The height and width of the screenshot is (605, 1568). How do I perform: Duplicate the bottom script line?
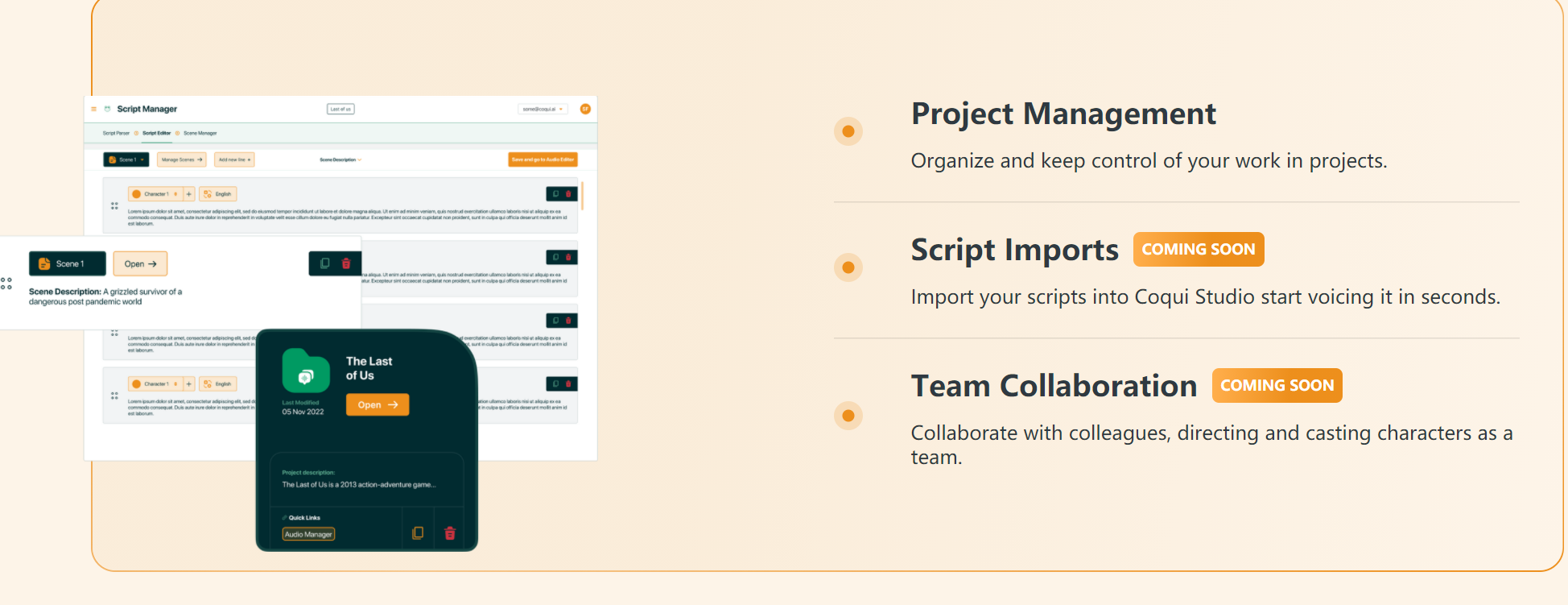point(555,384)
